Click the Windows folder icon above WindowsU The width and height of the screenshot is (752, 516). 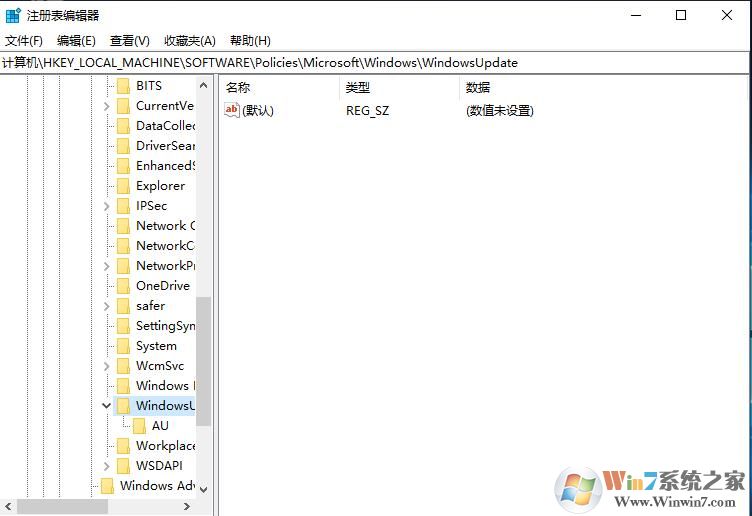(123, 386)
